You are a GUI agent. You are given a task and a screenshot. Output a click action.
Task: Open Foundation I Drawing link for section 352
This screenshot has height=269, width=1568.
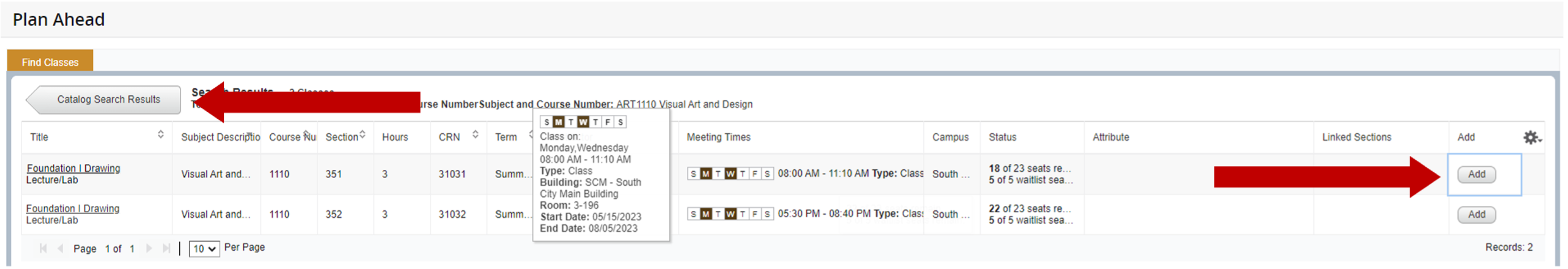(x=73, y=209)
